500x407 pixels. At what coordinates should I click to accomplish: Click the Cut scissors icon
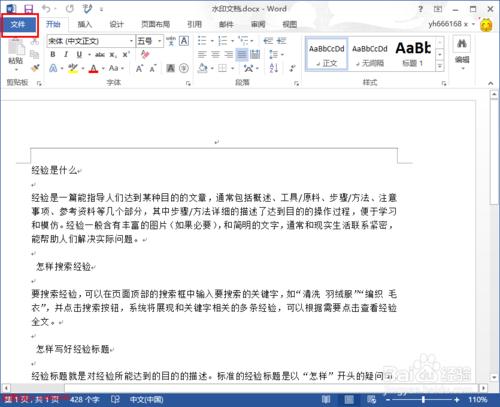tap(35, 42)
